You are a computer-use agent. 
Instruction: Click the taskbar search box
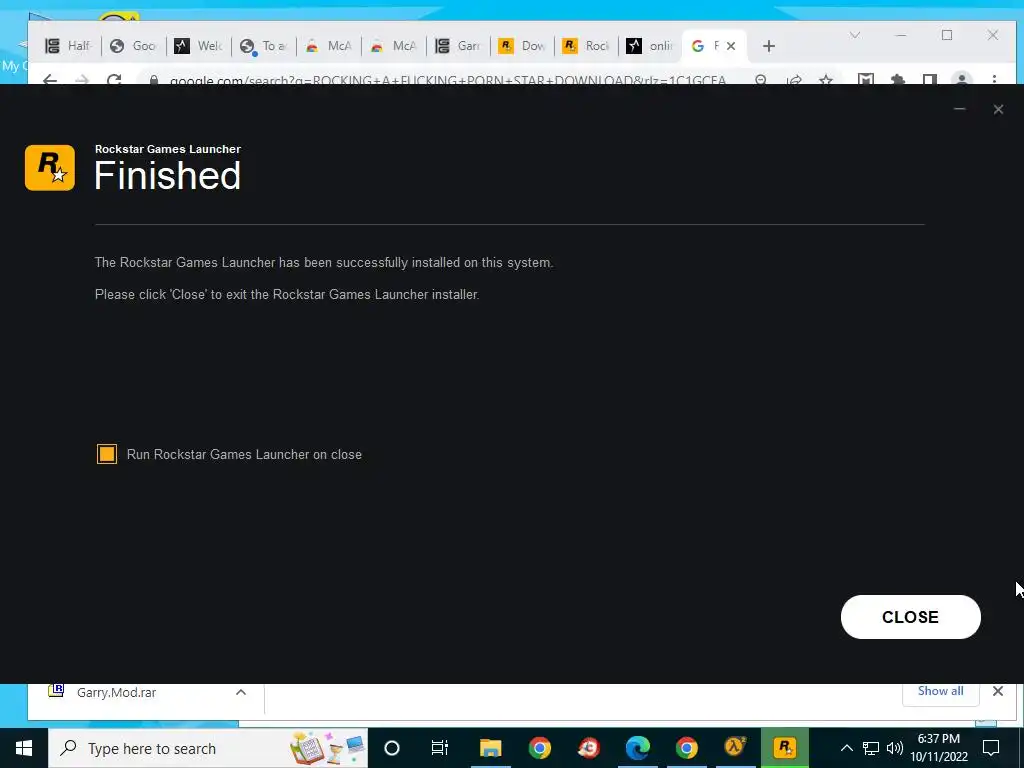click(208, 748)
